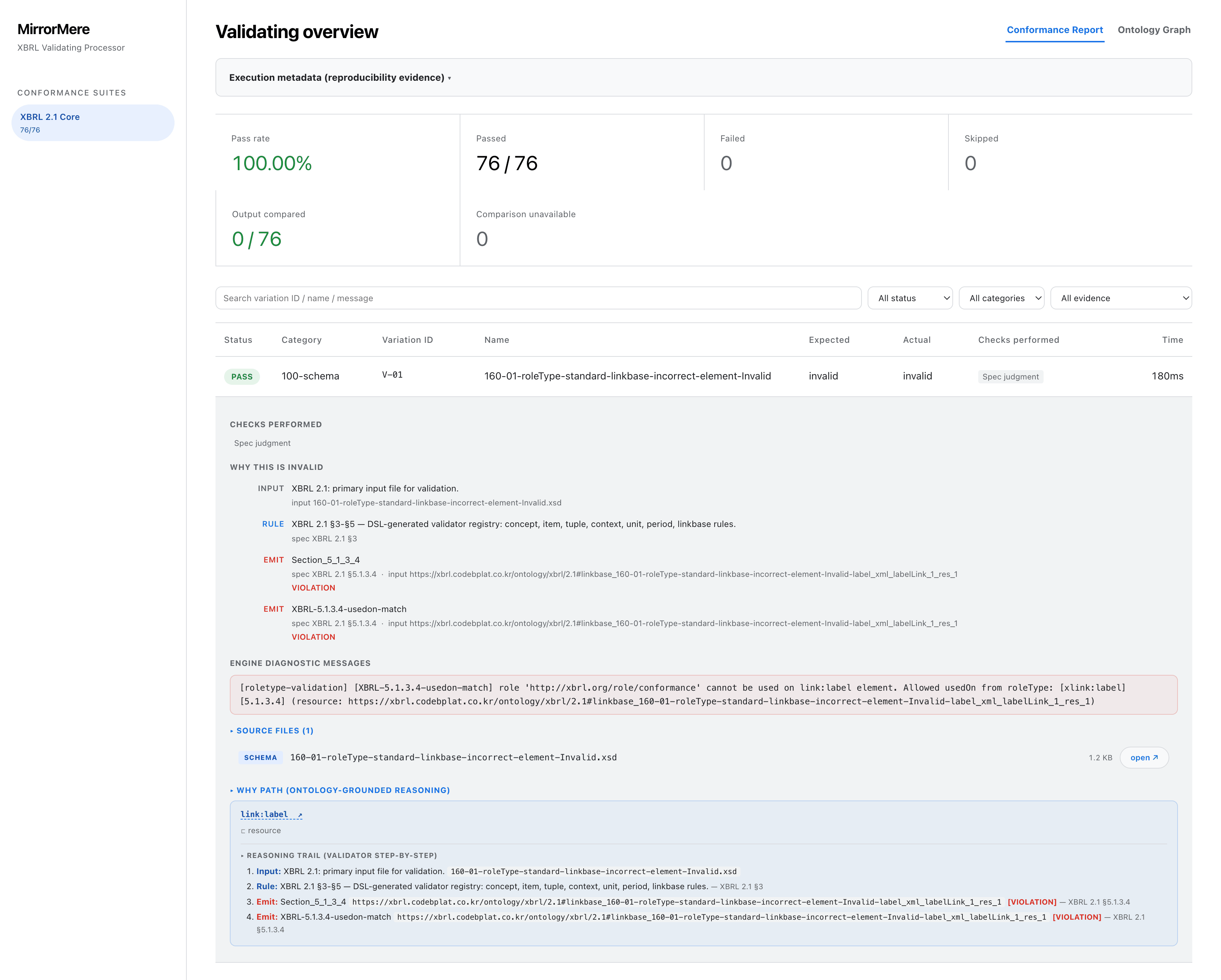Select the V-01 variation ID cell

[x=392, y=375]
